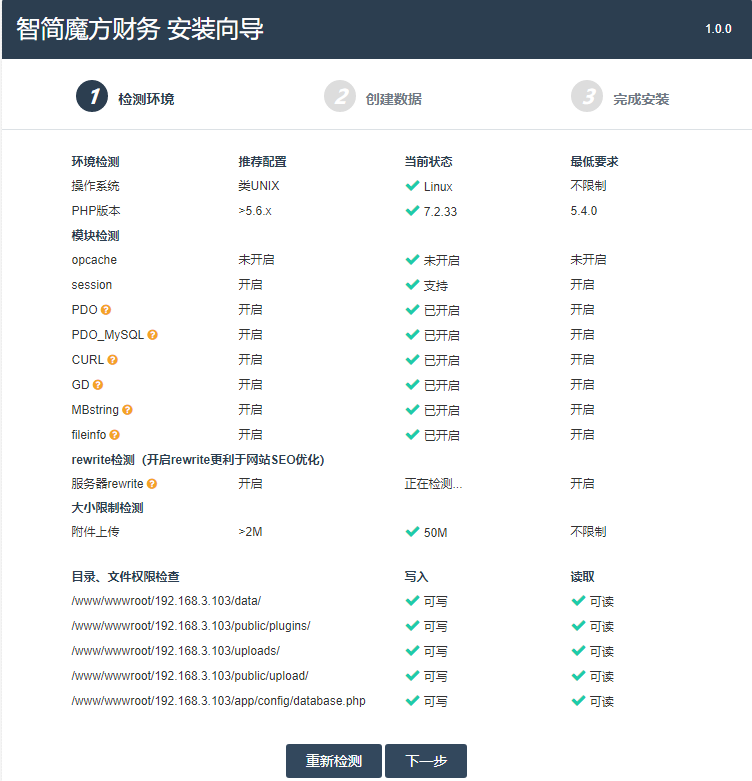Viewport: 752px width, 781px height.
Task: Click the 推荐配置 column header
Action: point(262,161)
